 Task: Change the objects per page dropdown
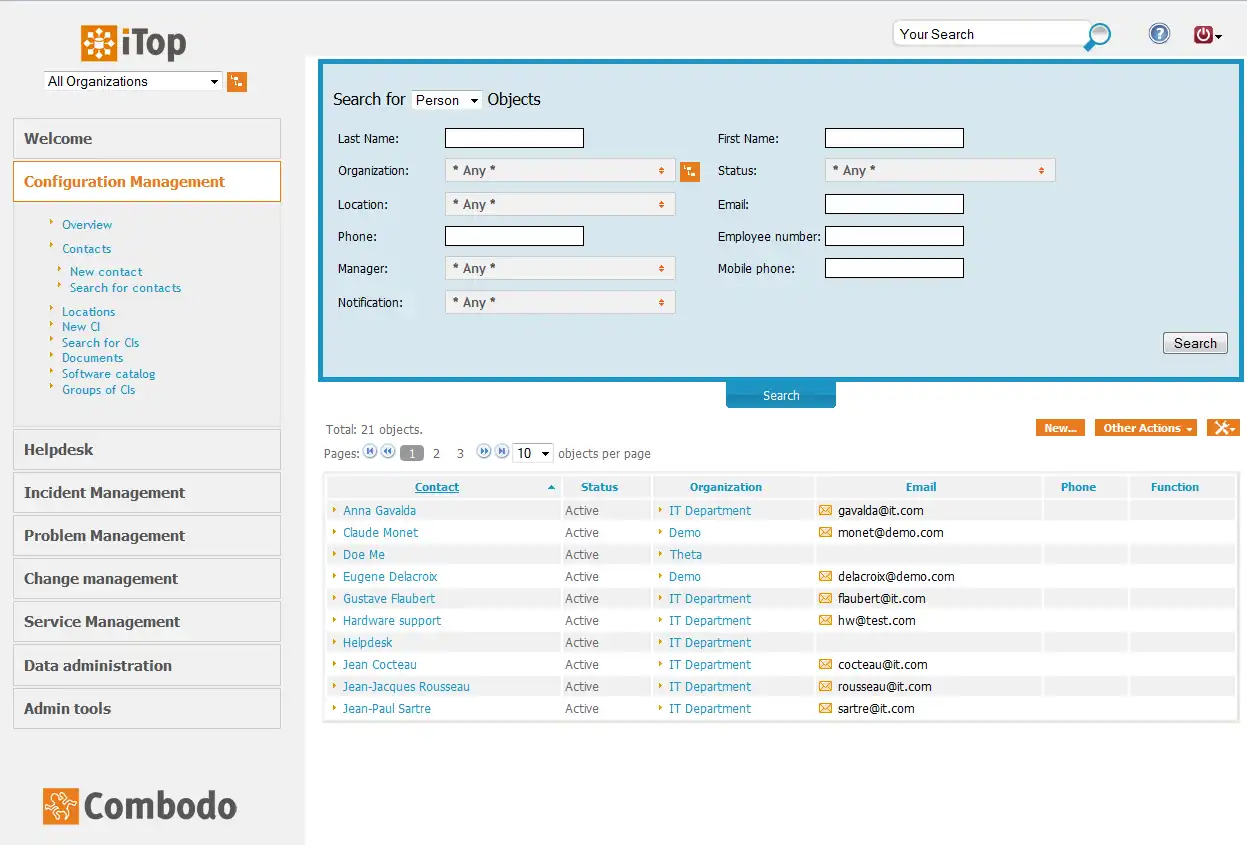[532, 452]
